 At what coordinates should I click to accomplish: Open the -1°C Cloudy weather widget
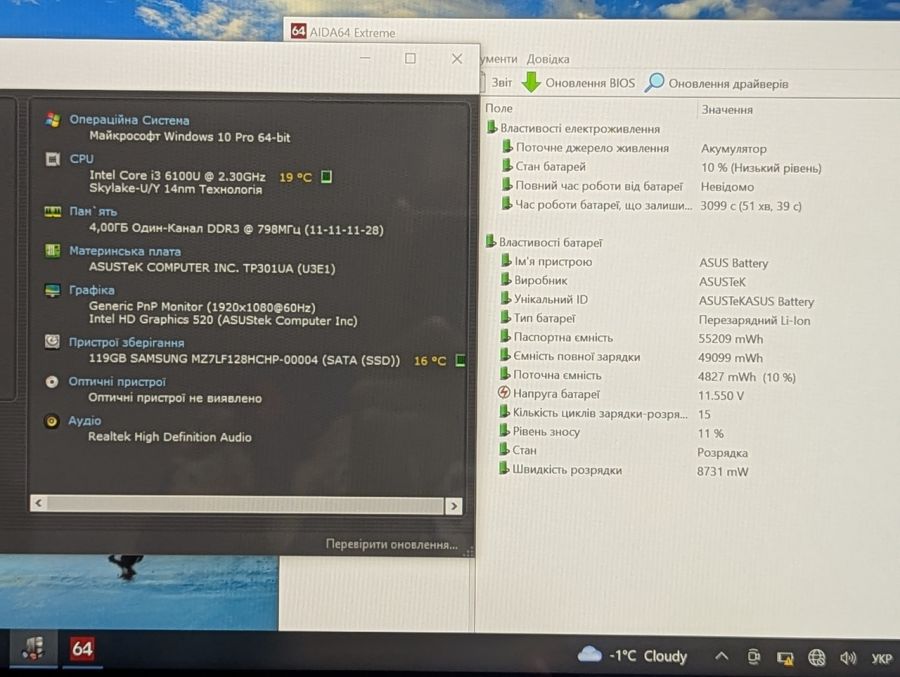pyautogui.click(x=632, y=655)
